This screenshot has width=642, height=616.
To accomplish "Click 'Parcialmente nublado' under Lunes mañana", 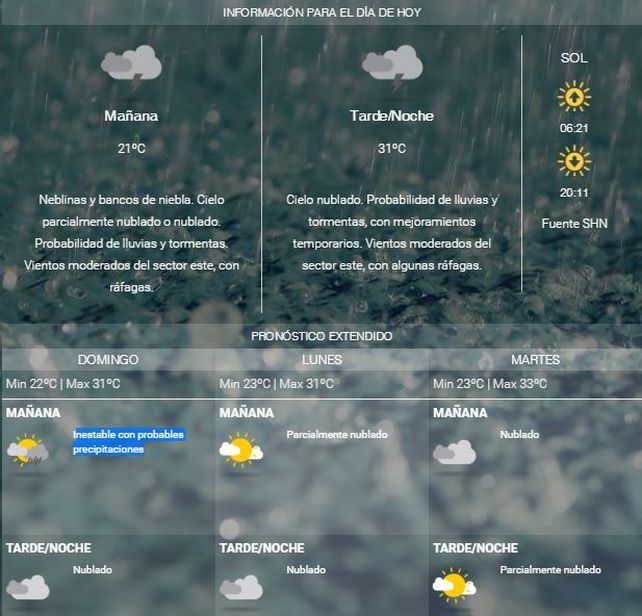I will coord(337,435).
